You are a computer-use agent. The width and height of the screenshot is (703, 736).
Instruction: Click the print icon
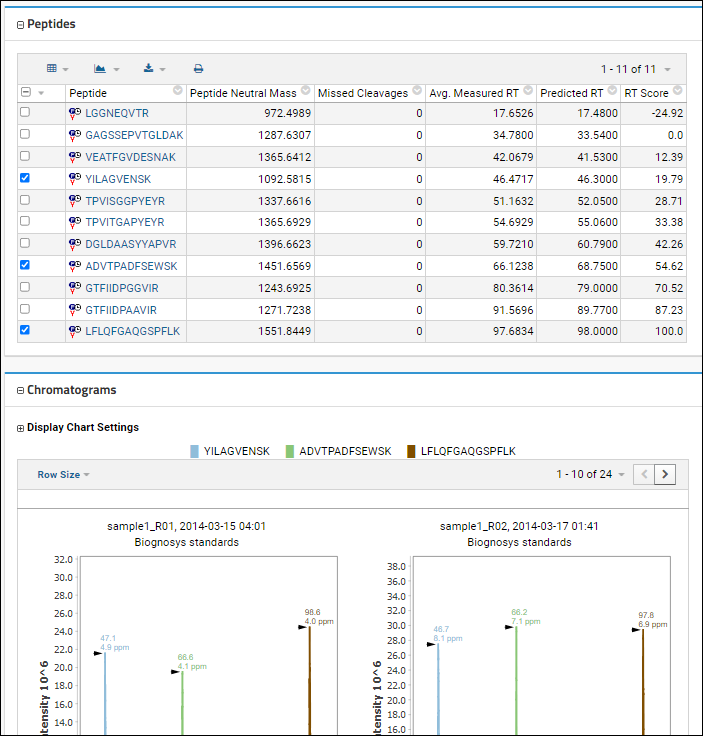199,69
